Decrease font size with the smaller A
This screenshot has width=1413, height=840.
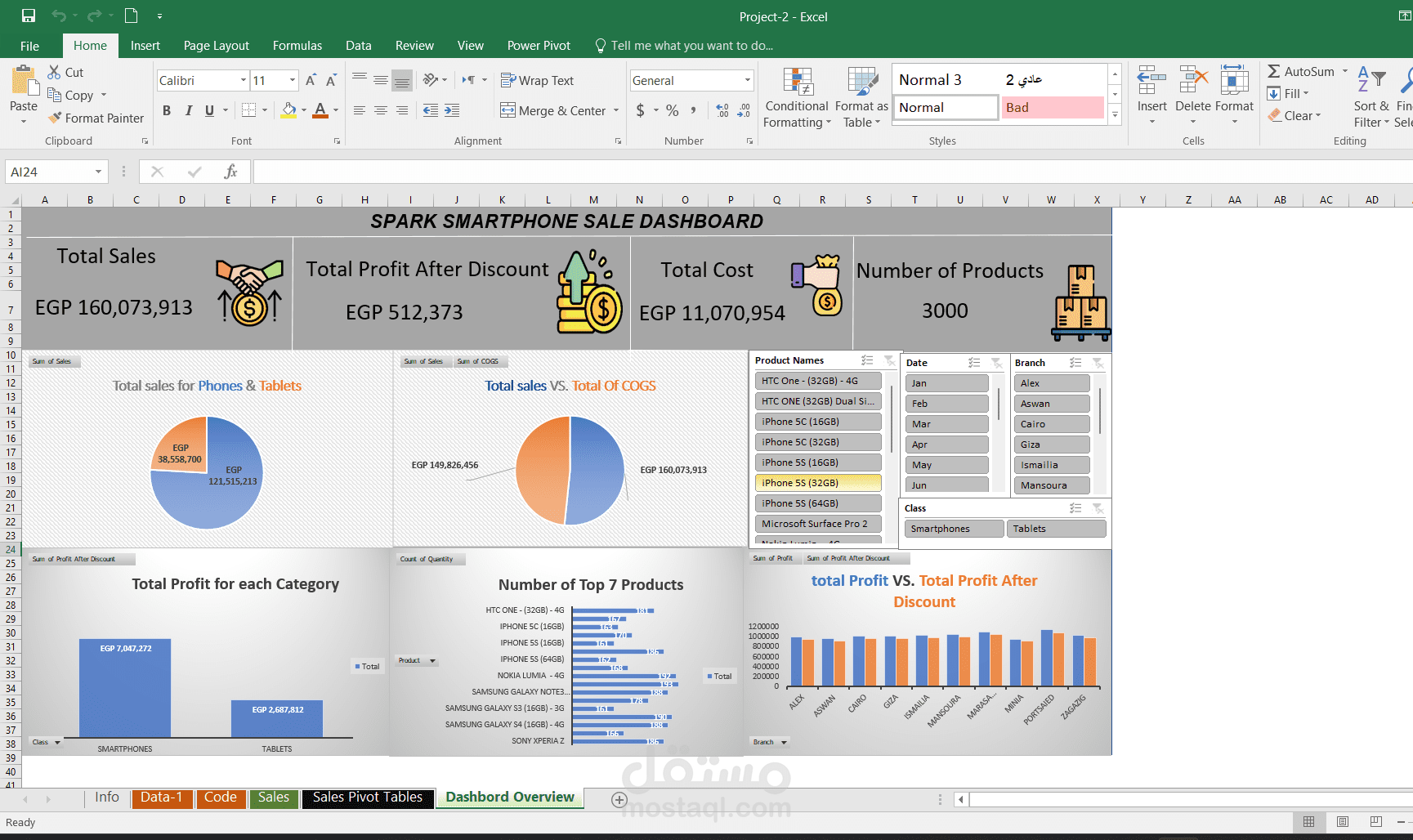331,80
